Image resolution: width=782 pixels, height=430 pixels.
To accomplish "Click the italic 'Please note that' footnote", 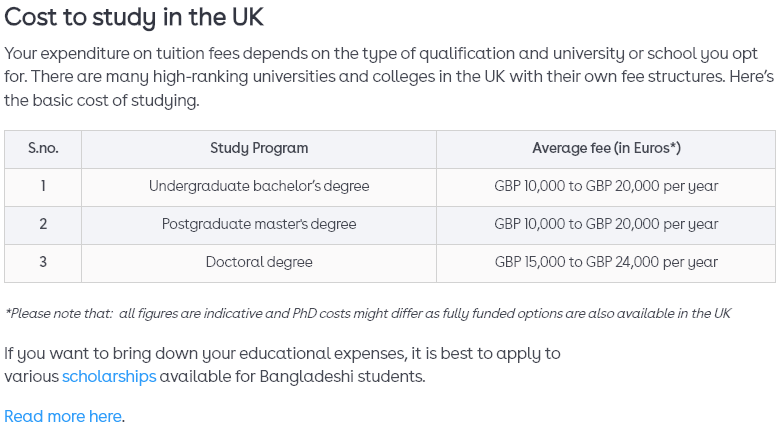I will (367, 313).
